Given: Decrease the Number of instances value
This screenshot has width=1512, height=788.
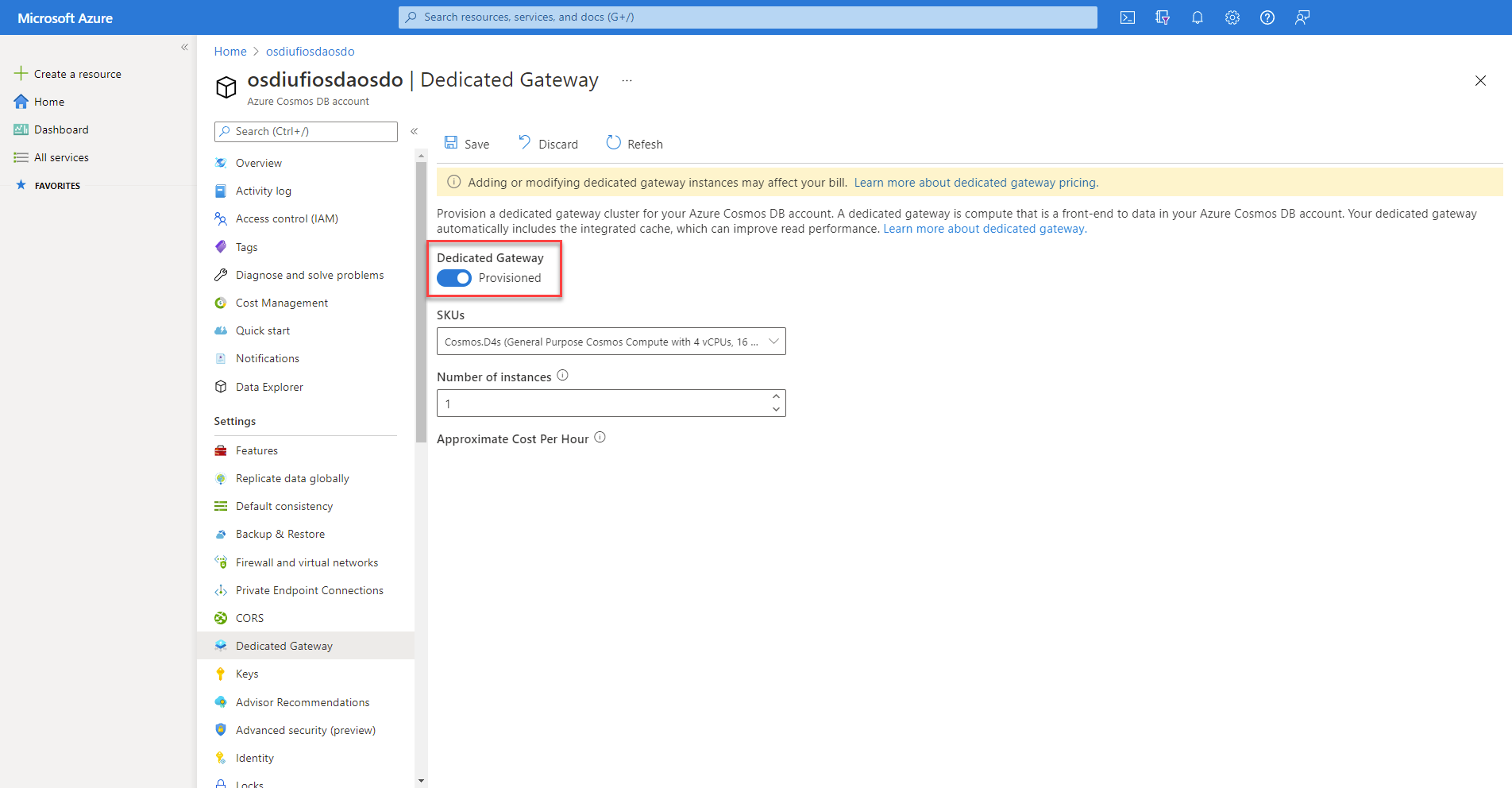Looking at the screenshot, I should (x=776, y=409).
